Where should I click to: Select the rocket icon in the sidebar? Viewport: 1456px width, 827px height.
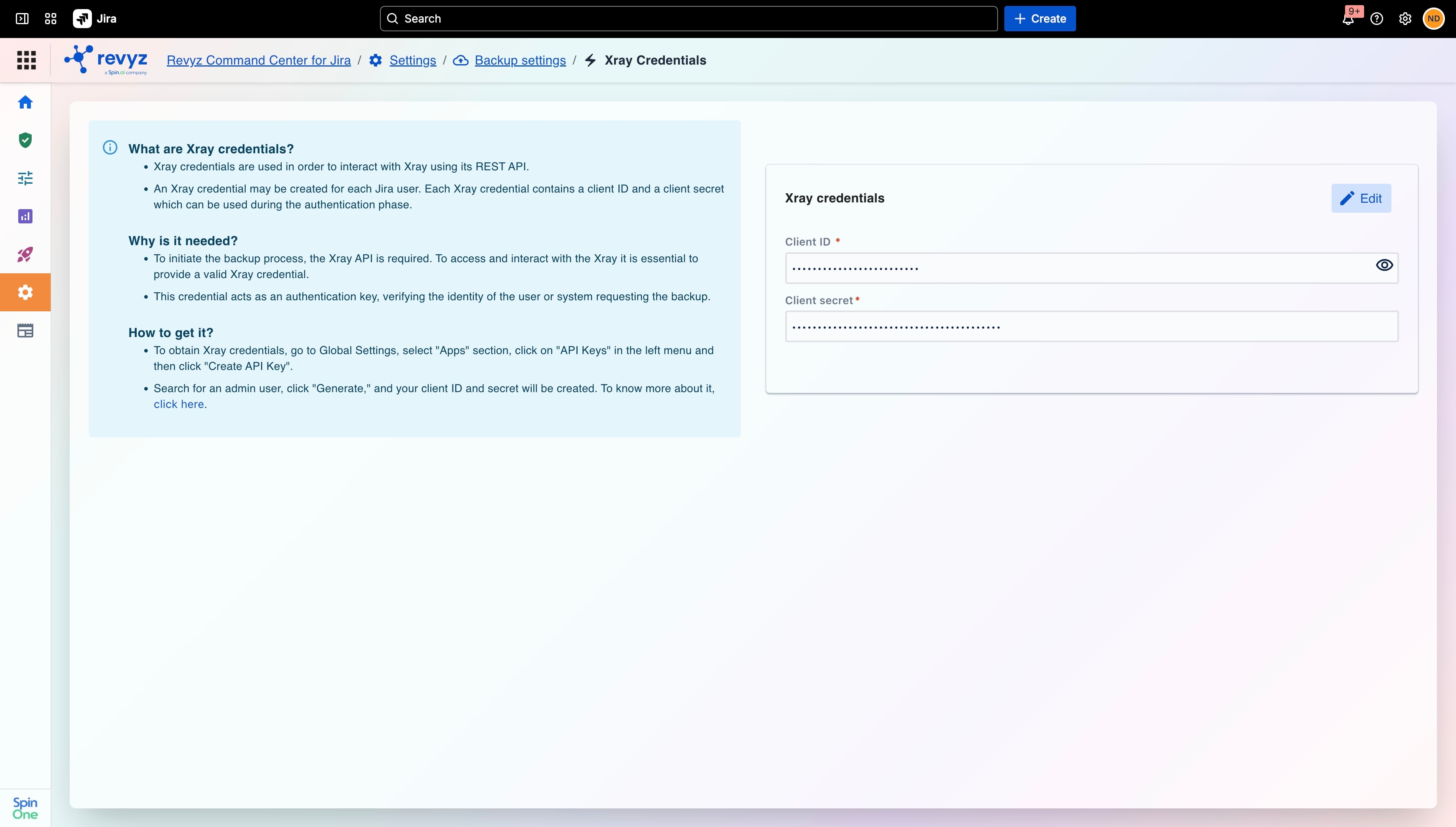[x=25, y=254]
